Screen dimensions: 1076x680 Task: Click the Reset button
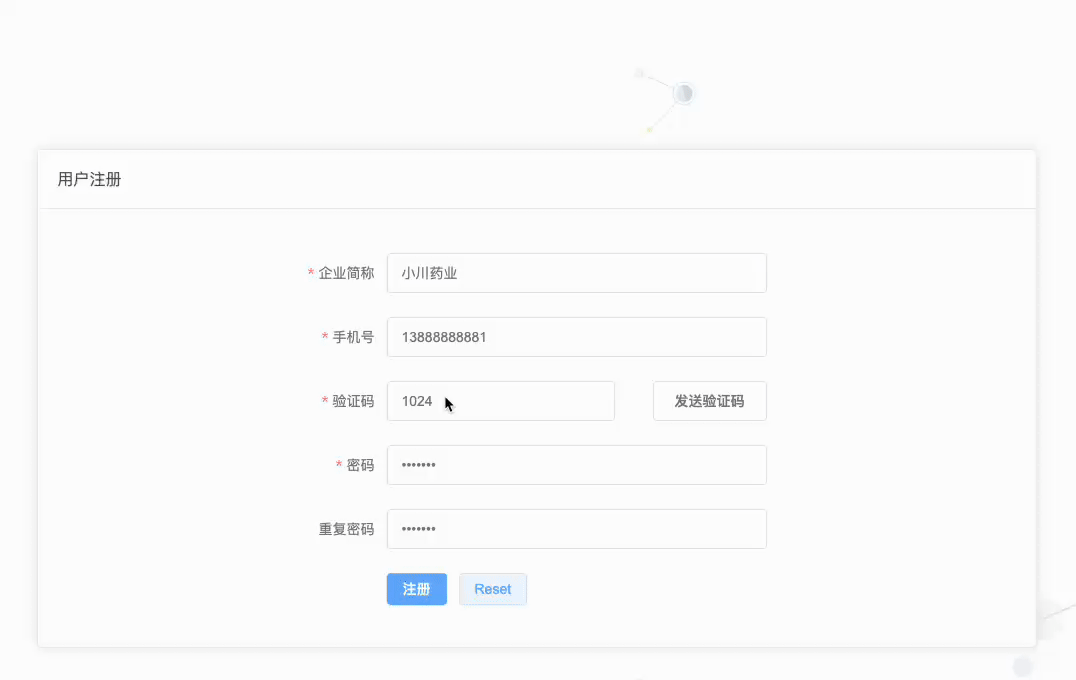pyautogui.click(x=492, y=589)
